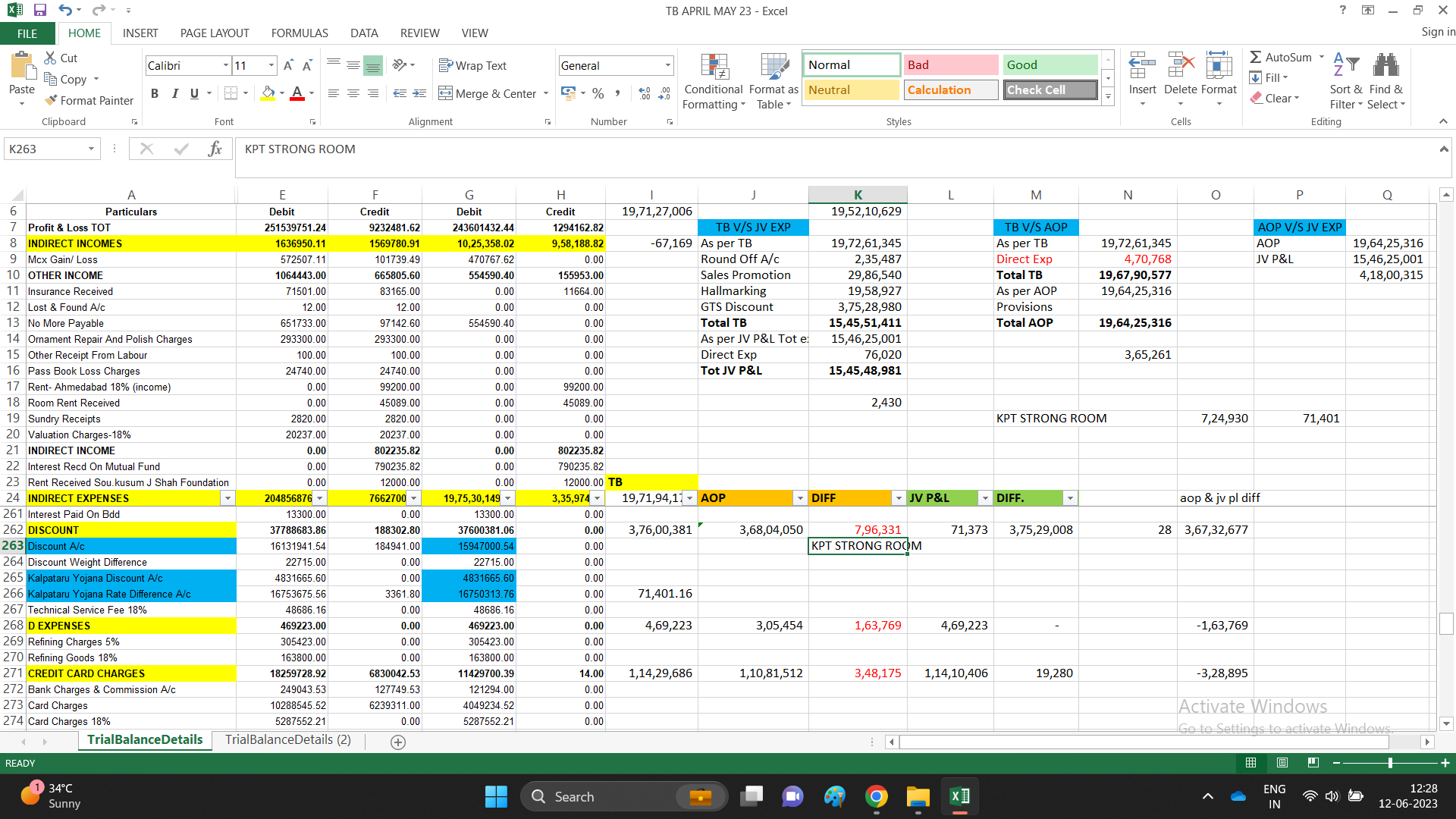The image size is (1456, 819).
Task: Toggle Bold formatting
Action: (155, 93)
